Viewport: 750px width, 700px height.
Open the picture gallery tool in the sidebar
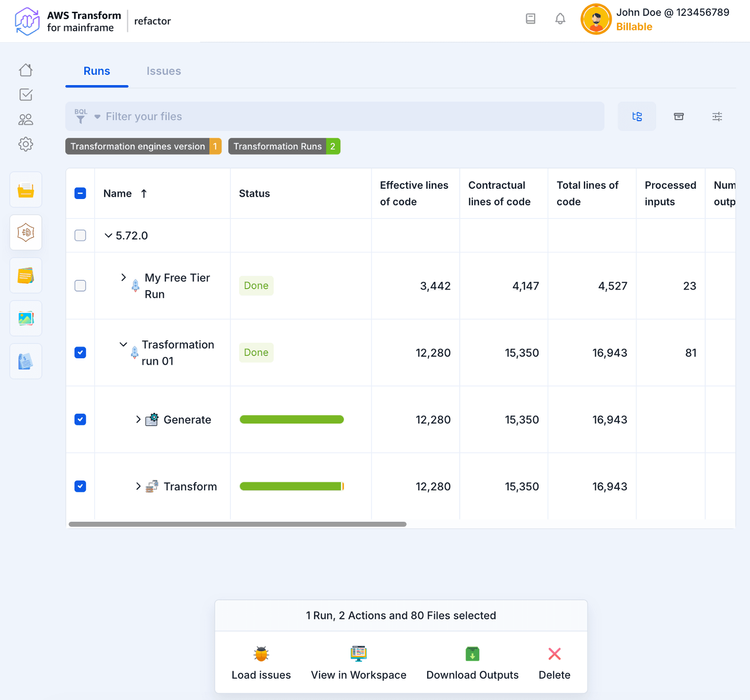coord(26,318)
